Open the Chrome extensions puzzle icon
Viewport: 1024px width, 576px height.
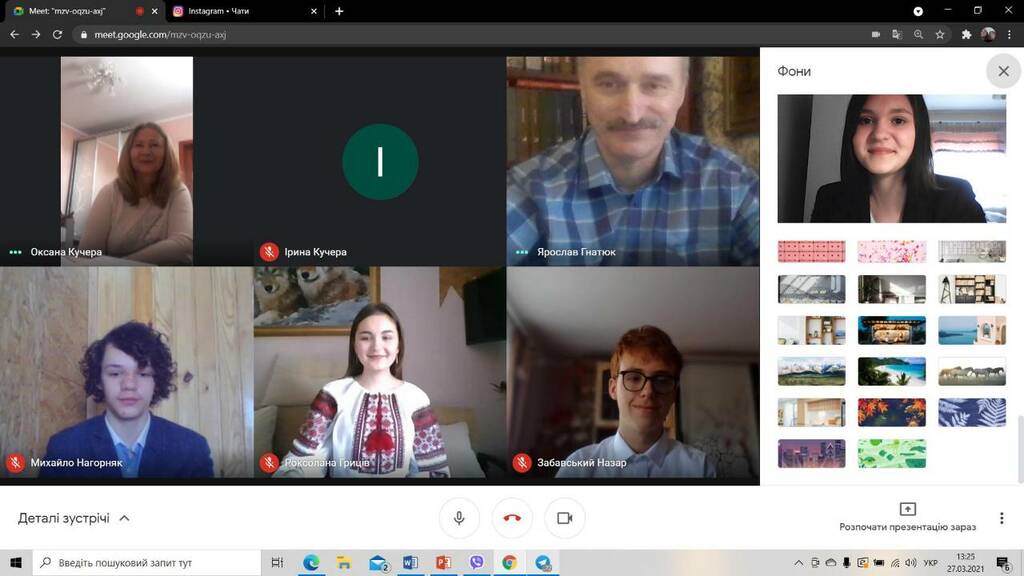(x=966, y=34)
